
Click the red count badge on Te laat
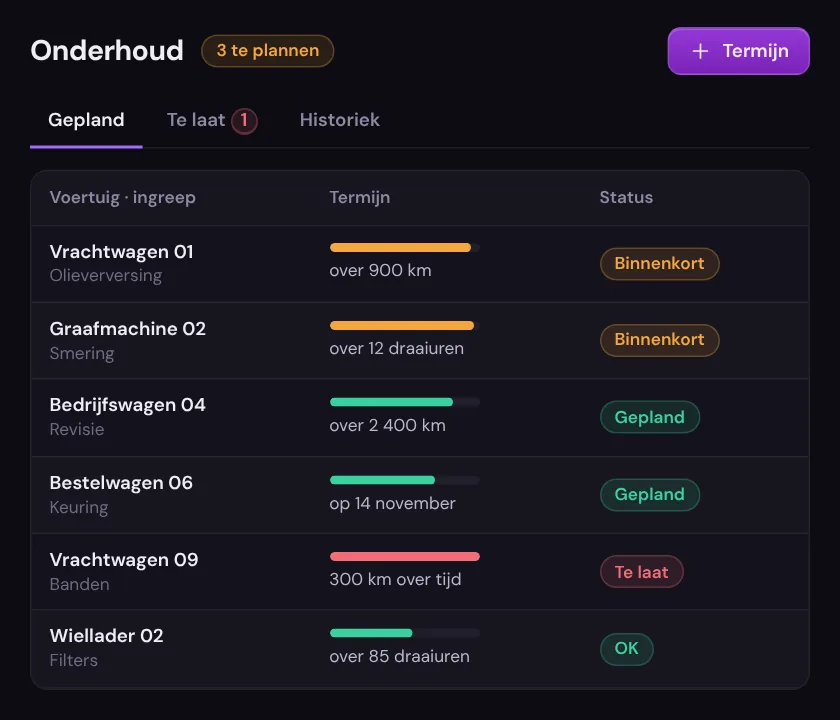pos(244,121)
